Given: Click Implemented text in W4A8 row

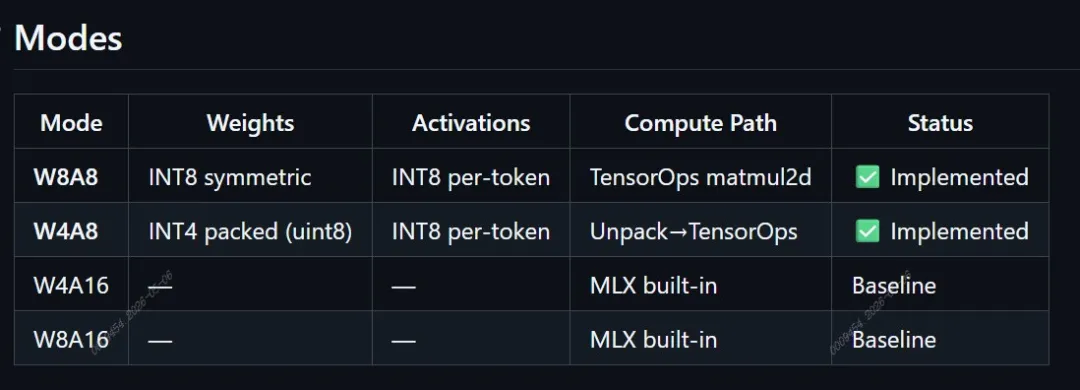Looking at the screenshot, I should (959, 232).
